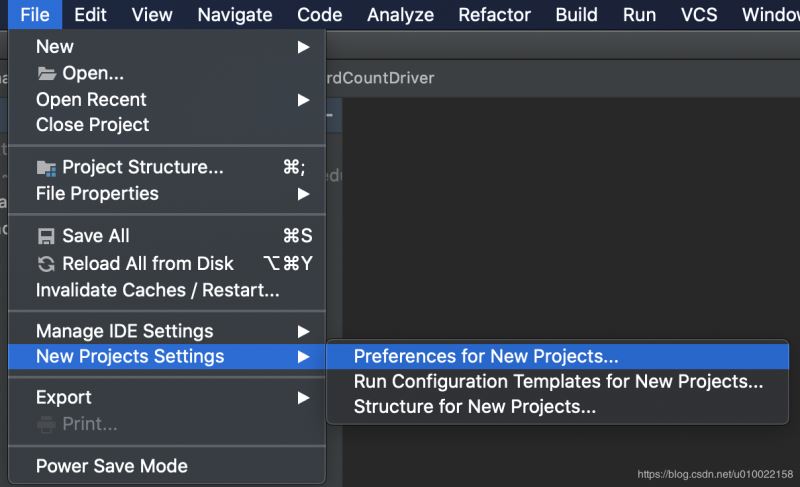Screen dimensions: 800x487
Task: Expand the Manage IDE Settings arrow
Action: [x=303, y=331]
